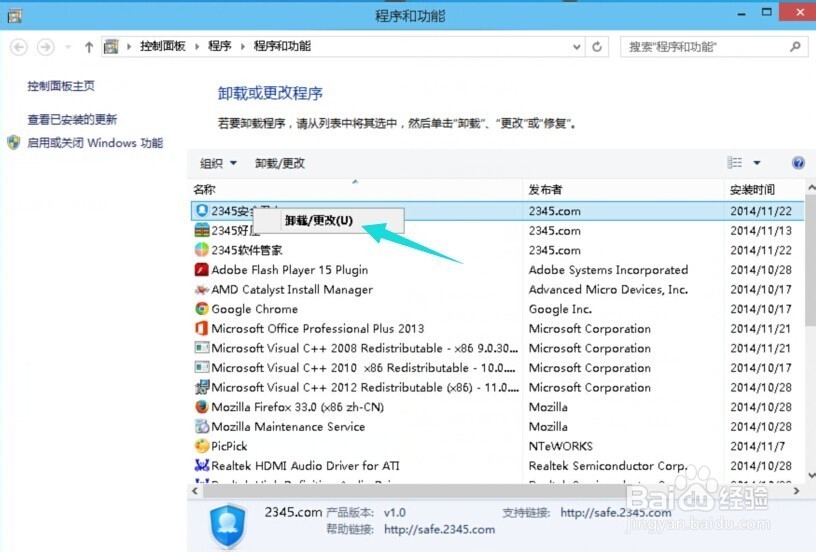
Task: Select the Visual C++ 2012 icon
Action: tap(202, 387)
